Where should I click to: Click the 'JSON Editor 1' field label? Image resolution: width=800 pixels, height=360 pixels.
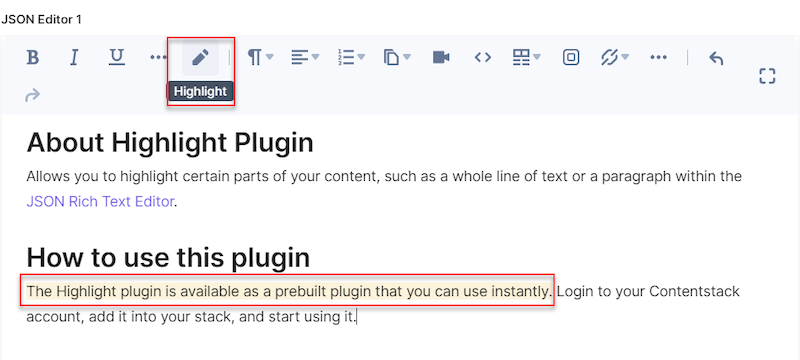[41, 19]
